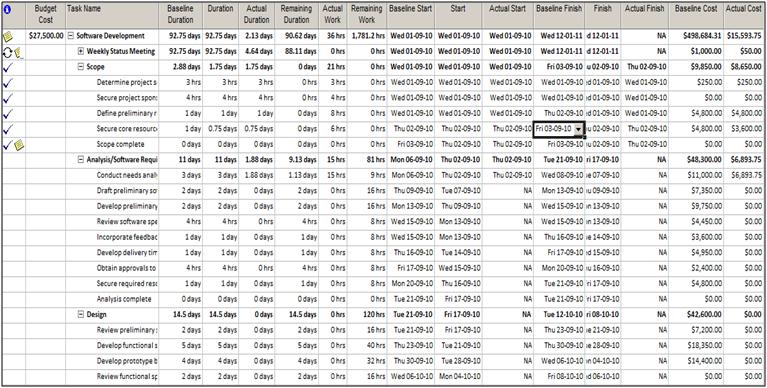Viewport: 767px width, 388px height.
Task: Select the Baseline Duration column header
Action: pyautogui.click(x=180, y=15)
